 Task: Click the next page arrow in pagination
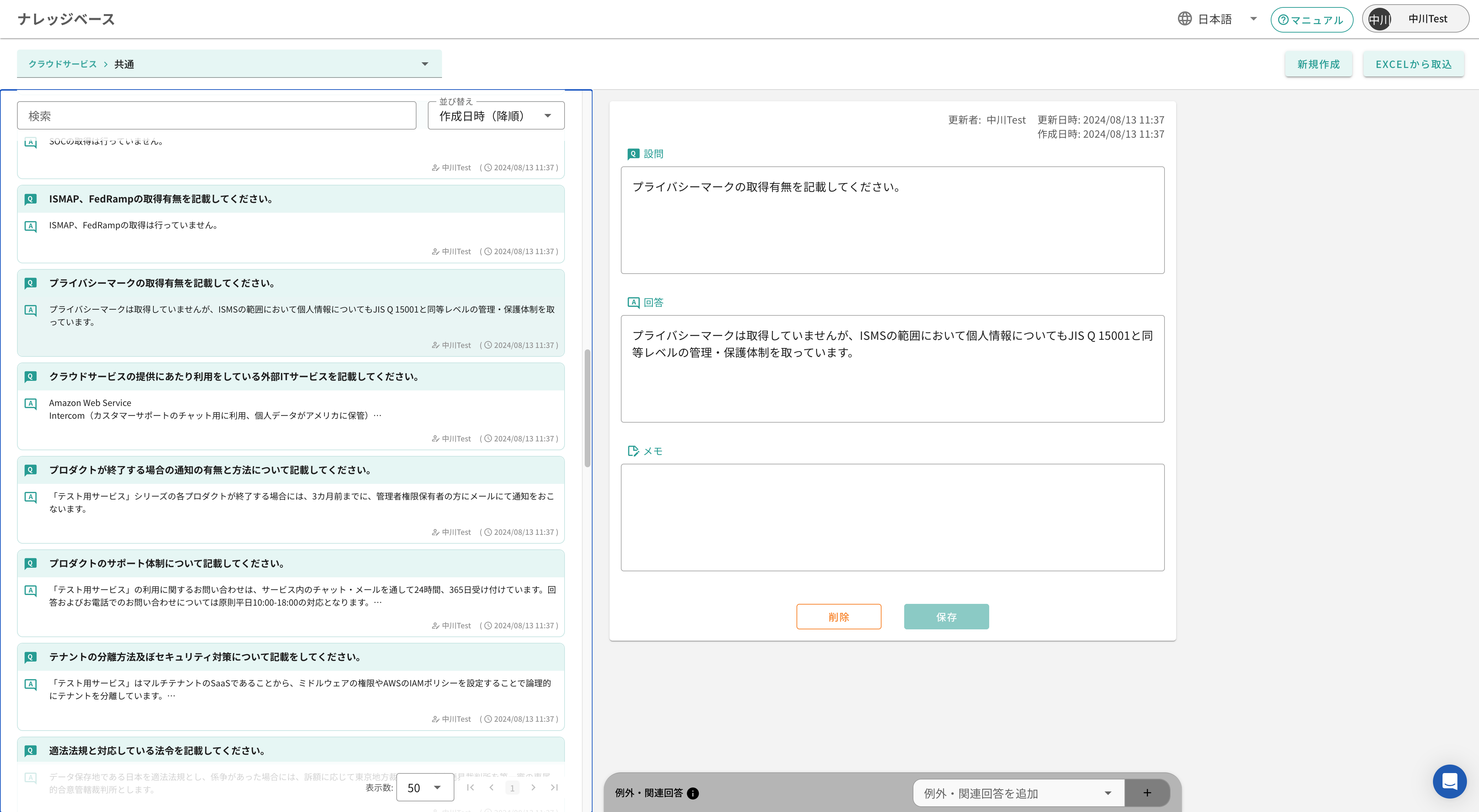click(x=533, y=787)
